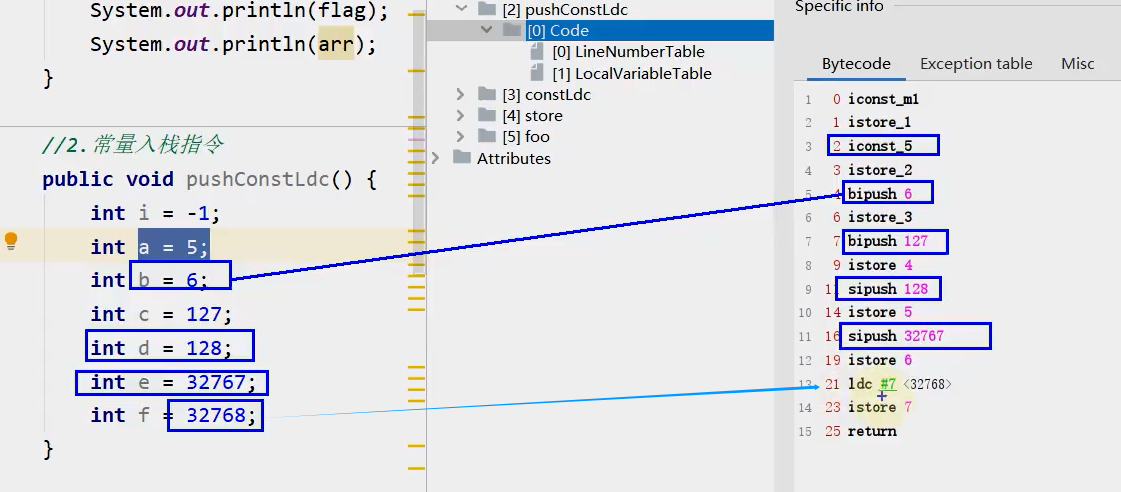The image size is (1121, 492).
Task: Select [3] constLdc method row
Action: [546, 94]
